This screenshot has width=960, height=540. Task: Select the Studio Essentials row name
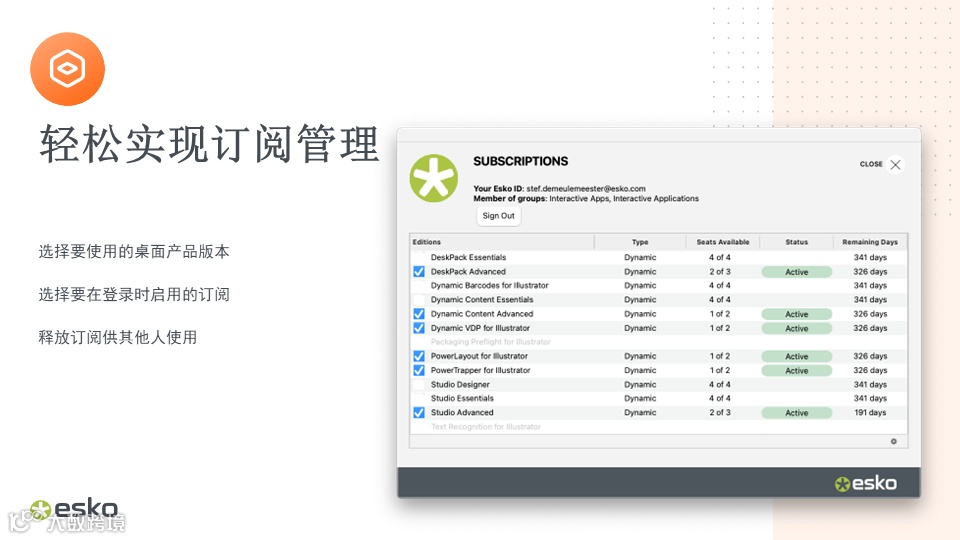(462, 399)
